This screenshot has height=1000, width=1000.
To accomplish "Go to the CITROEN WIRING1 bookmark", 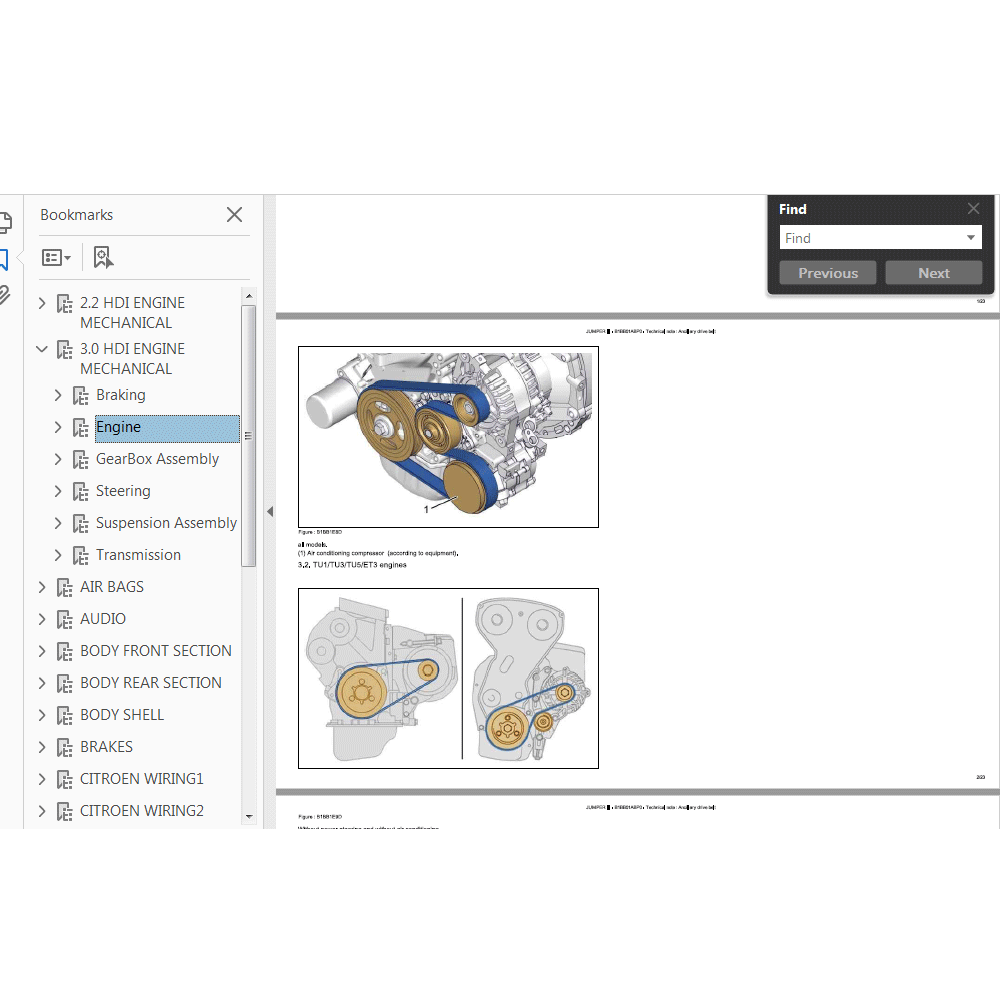I will (x=142, y=779).
